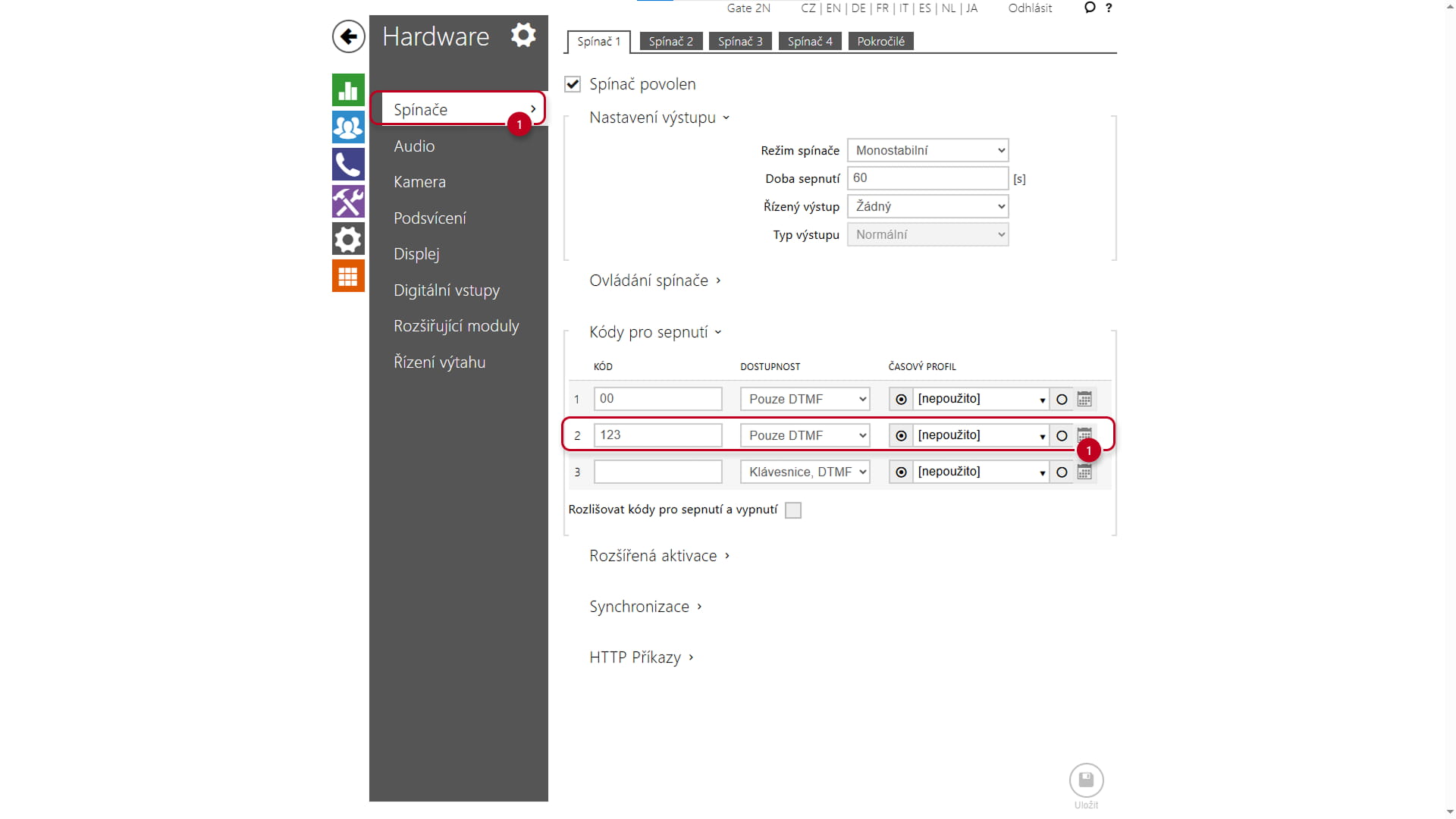
Task: Select profile radio button in code row 3
Action: pyautogui.click(x=901, y=472)
